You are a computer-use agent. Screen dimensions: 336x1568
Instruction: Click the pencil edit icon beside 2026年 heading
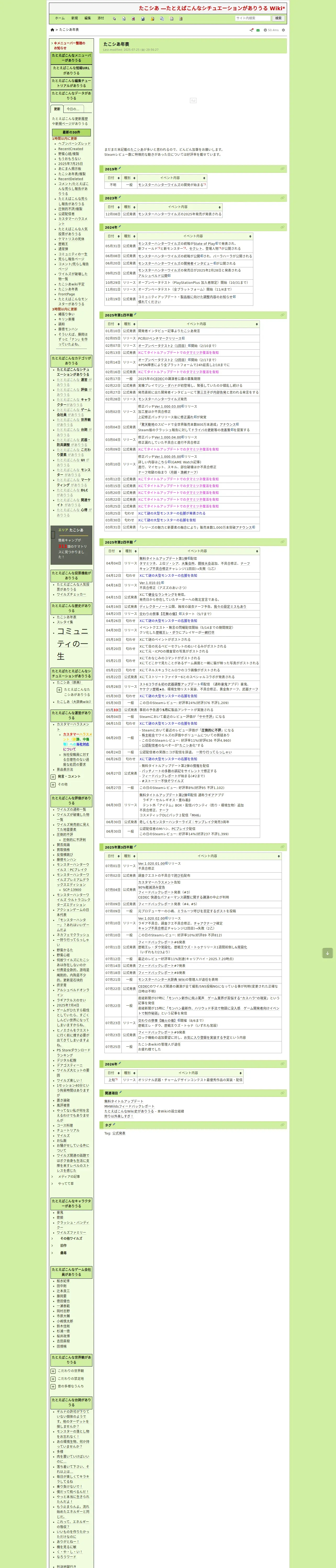point(120,1063)
